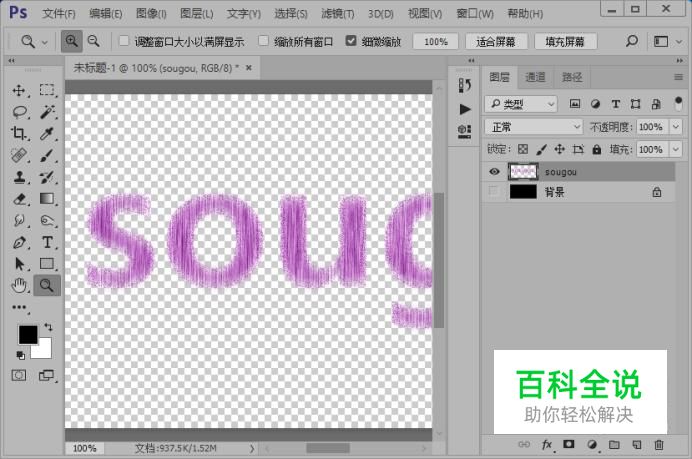Select the Blur tool
The width and height of the screenshot is (692, 459).
pyautogui.click(x=19, y=220)
